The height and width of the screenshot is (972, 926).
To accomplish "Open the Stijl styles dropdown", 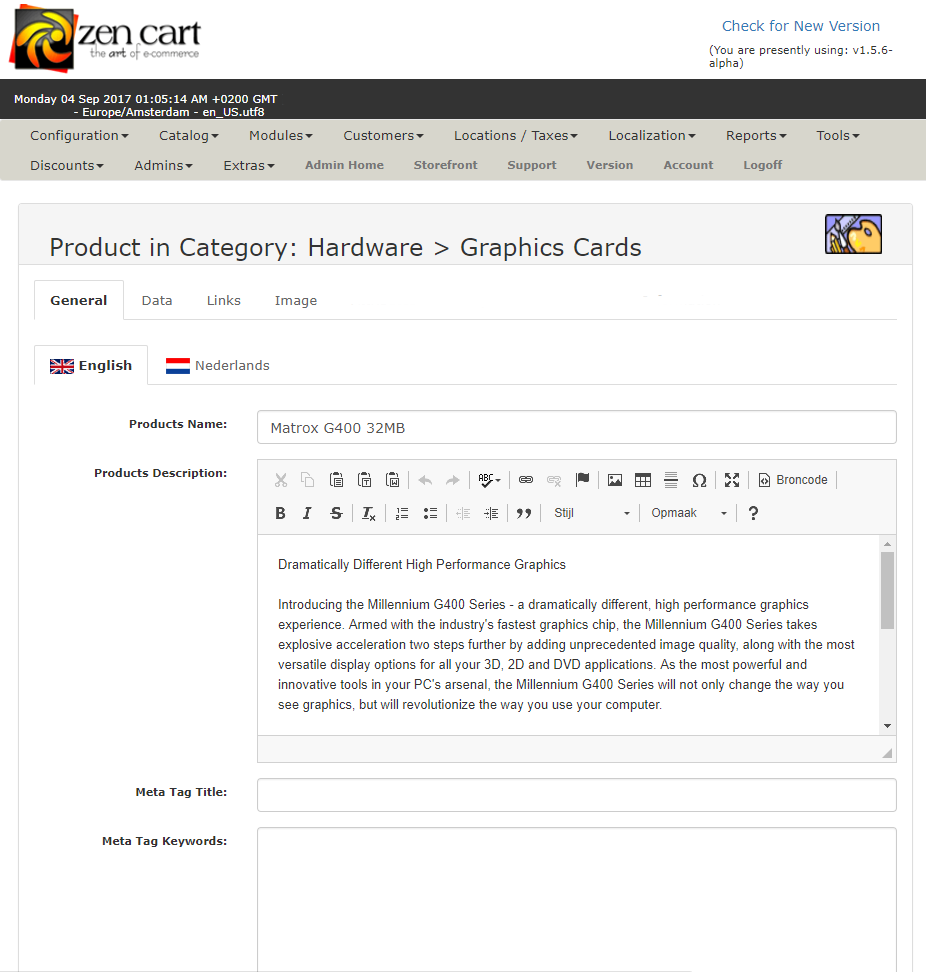I will [x=592, y=513].
